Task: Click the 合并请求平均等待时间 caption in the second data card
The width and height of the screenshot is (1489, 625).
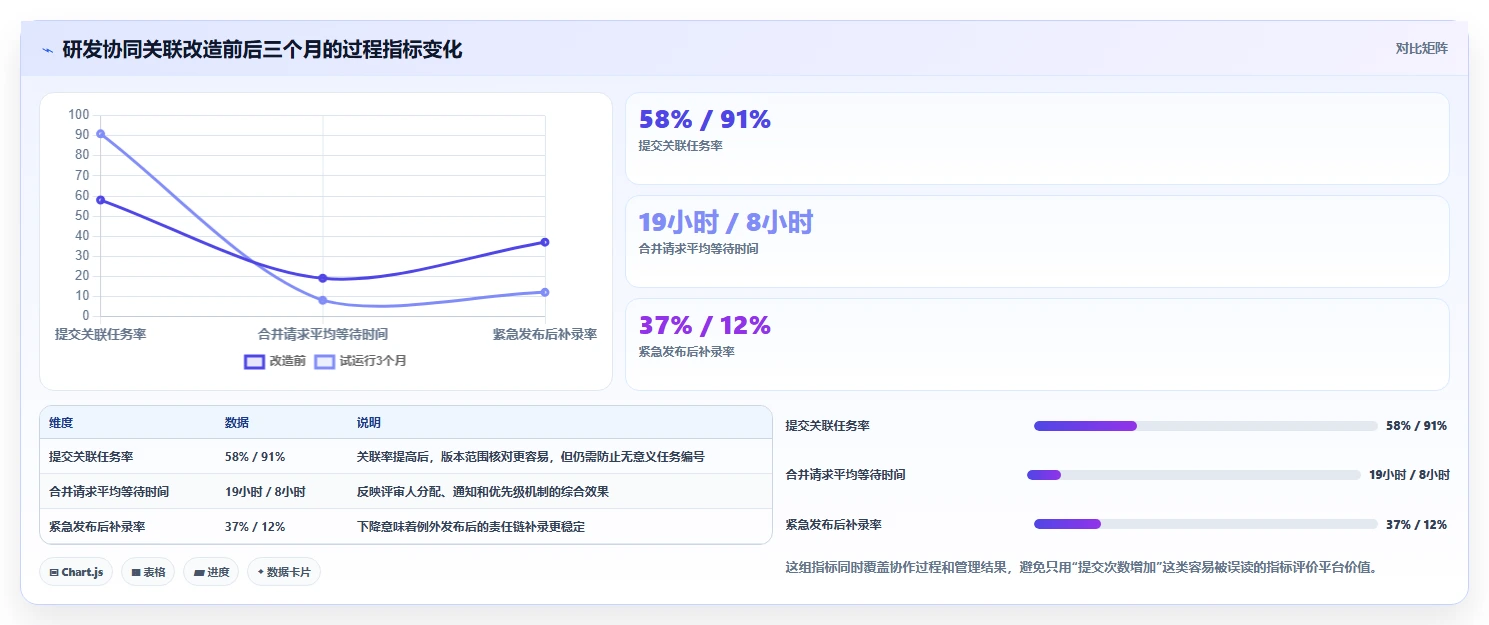Action: pos(698,249)
